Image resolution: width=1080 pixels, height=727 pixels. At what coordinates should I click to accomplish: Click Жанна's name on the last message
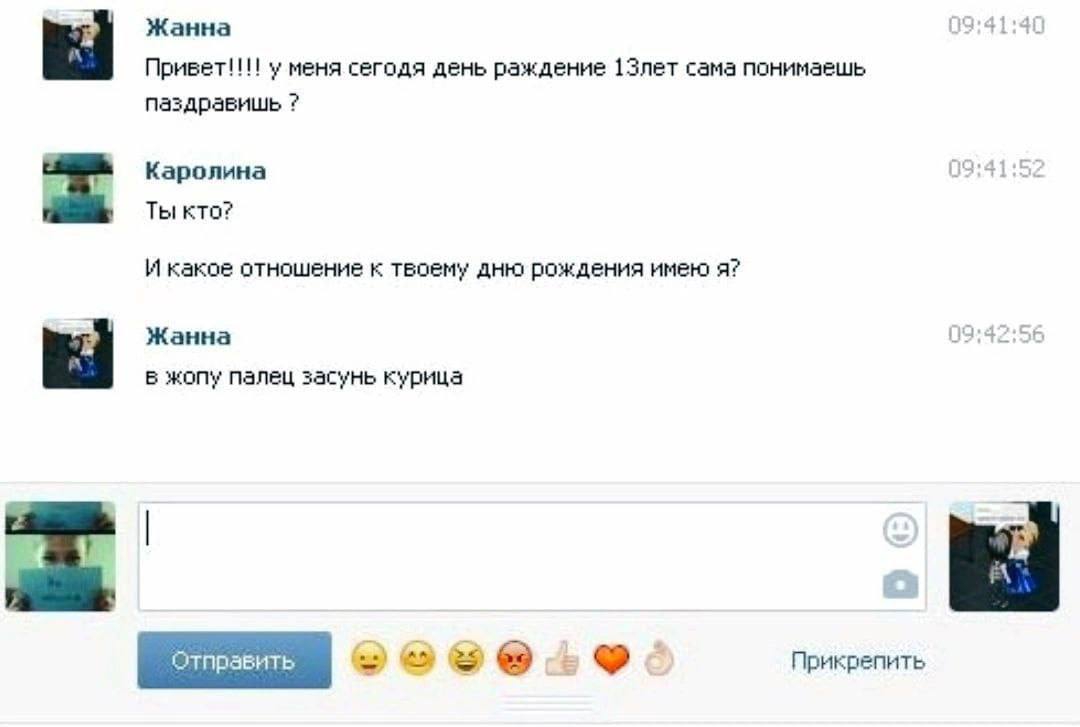[188, 336]
